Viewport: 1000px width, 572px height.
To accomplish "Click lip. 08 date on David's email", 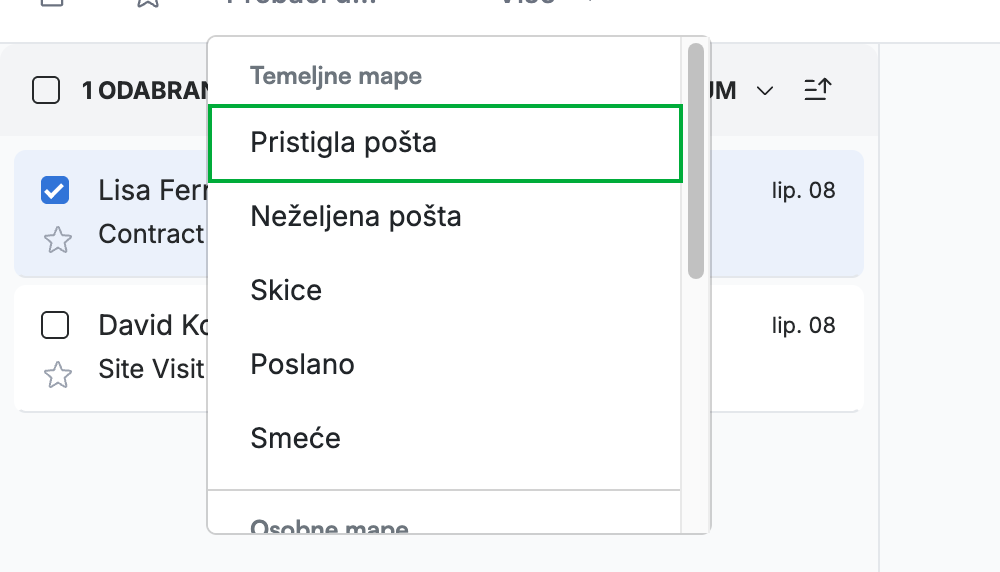I will [x=804, y=325].
